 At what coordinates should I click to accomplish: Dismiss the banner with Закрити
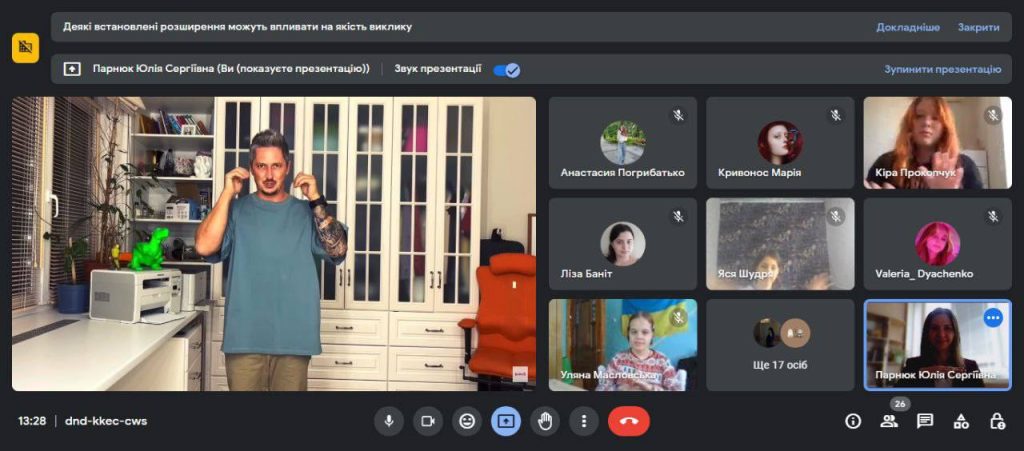pos(978,27)
